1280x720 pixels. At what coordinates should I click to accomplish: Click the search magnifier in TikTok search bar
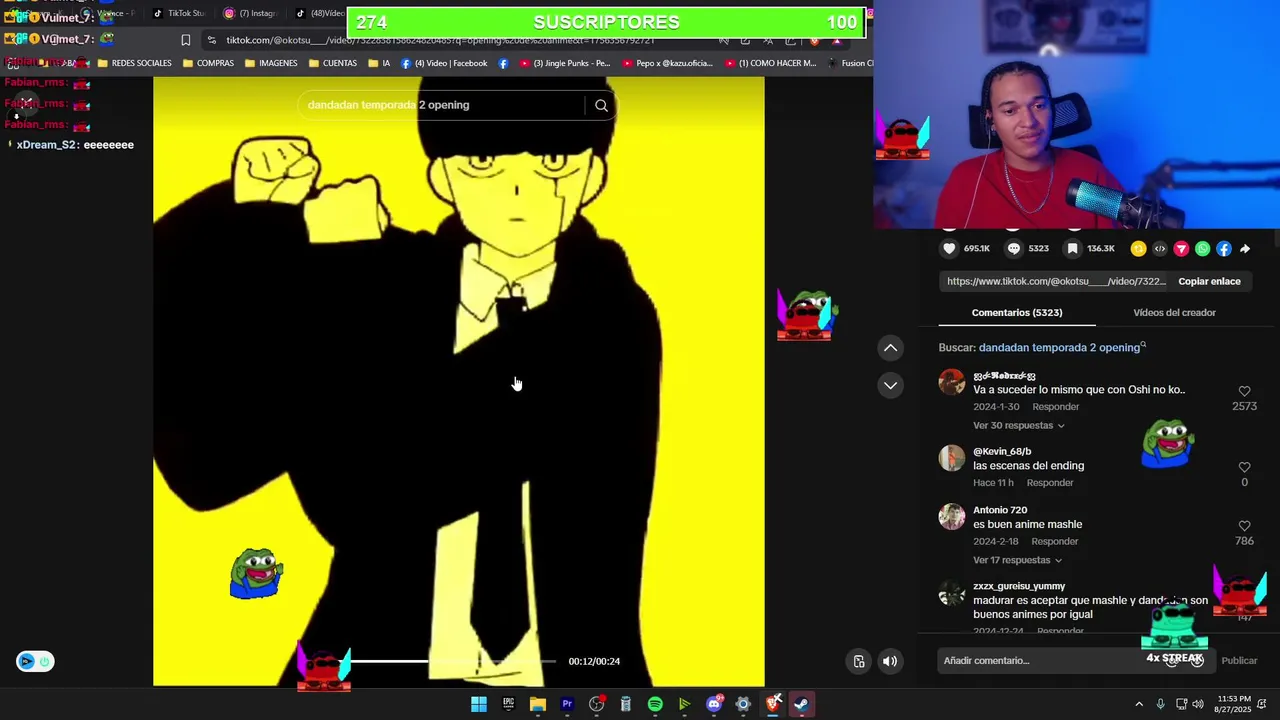(x=601, y=105)
